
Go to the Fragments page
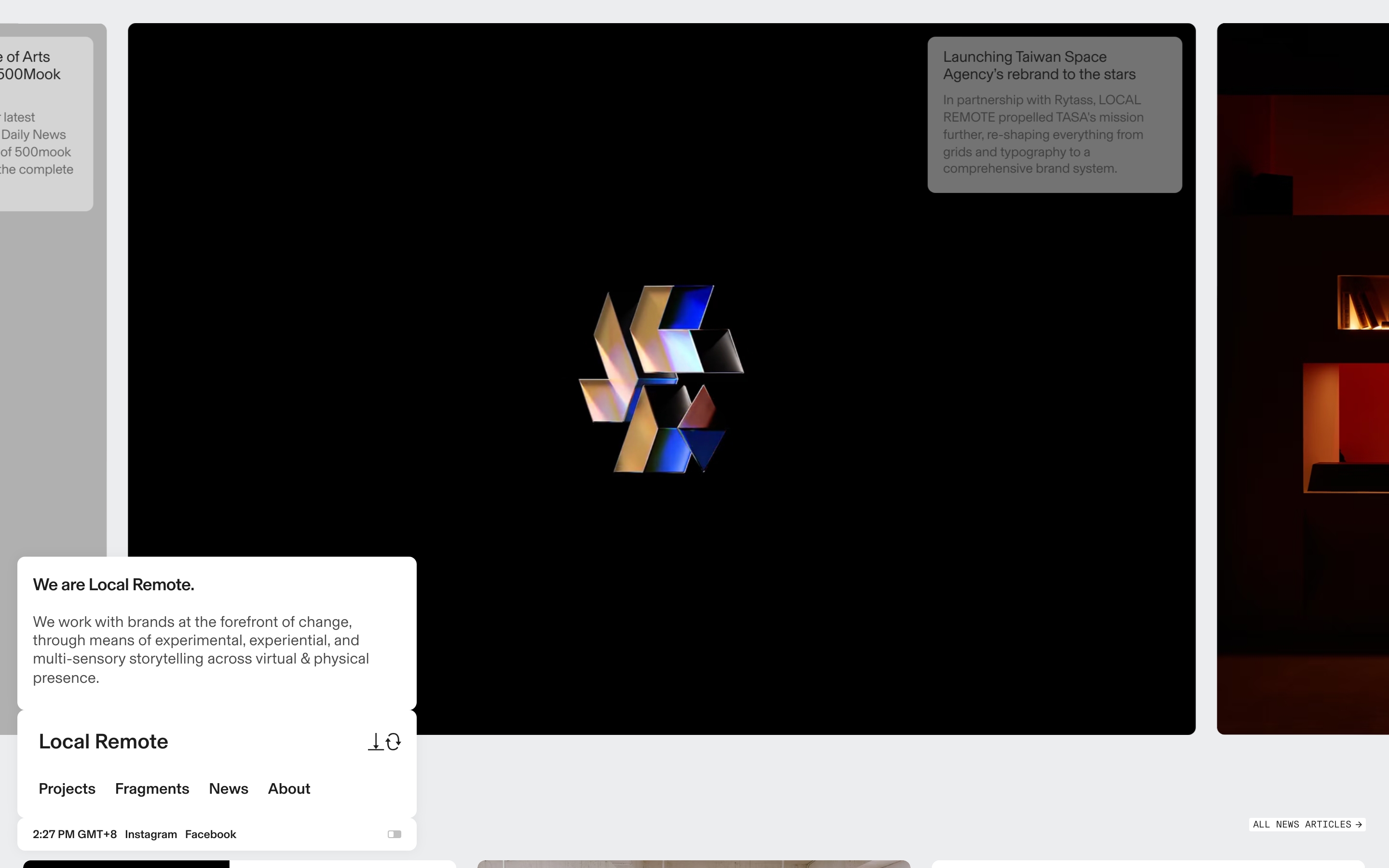pos(152,789)
